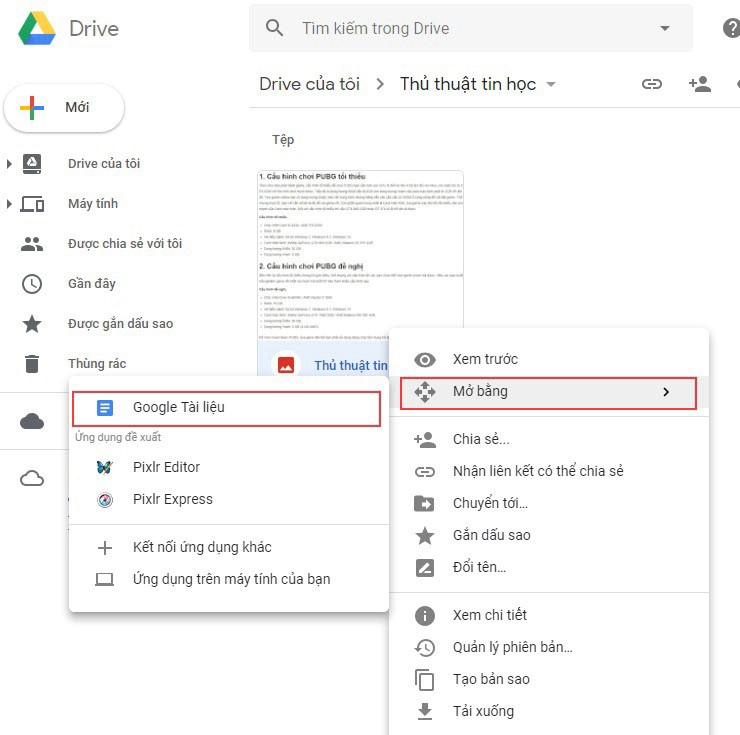
Task: Click the Mới new button
Action: [64, 108]
